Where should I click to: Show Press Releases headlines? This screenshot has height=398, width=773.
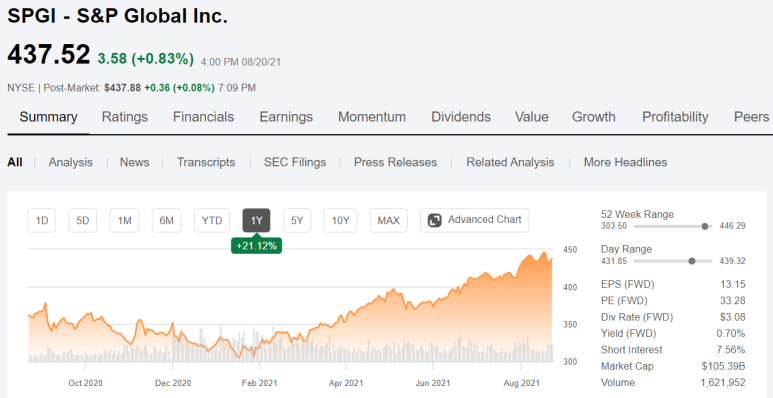395,162
